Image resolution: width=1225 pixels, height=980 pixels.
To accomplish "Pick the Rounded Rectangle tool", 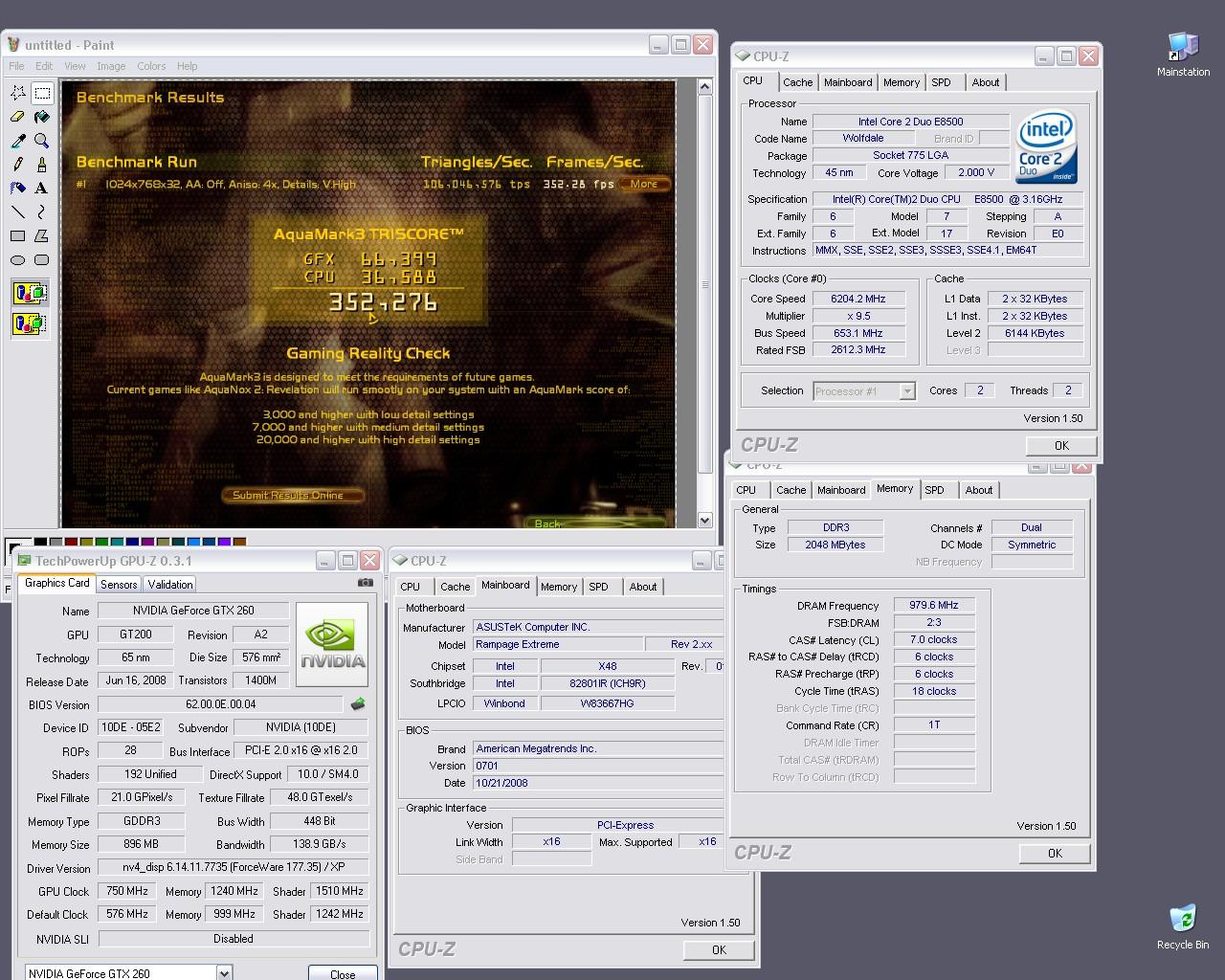I will click(x=42, y=260).
